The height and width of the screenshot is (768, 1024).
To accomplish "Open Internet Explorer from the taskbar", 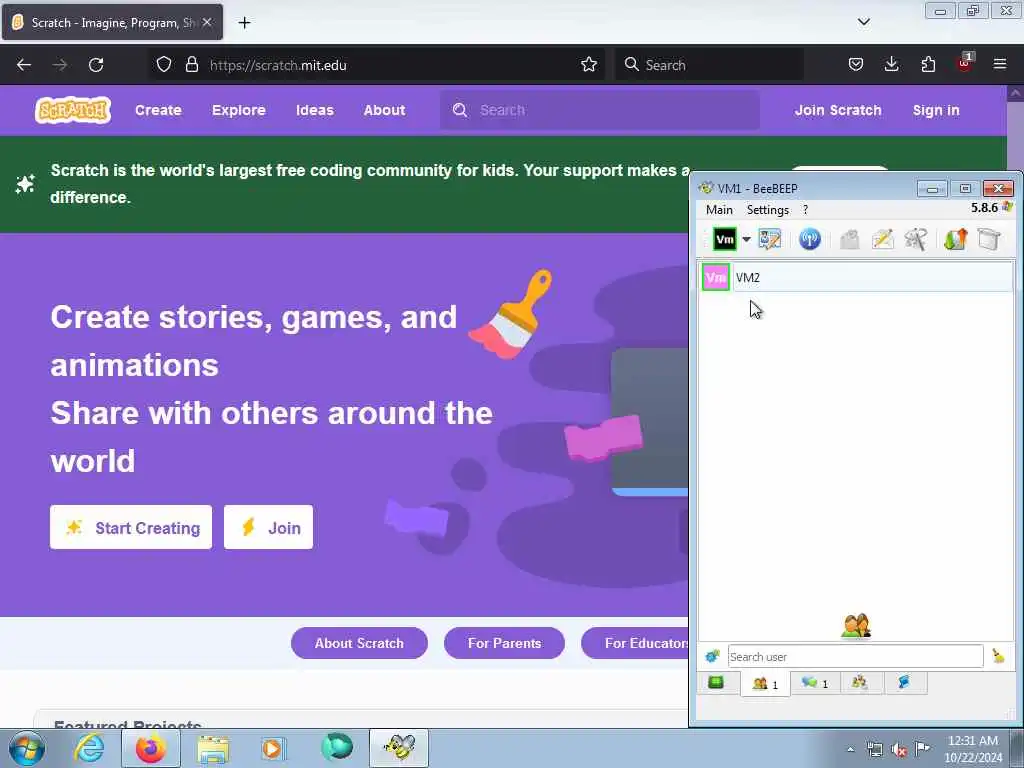I will coord(89,748).
